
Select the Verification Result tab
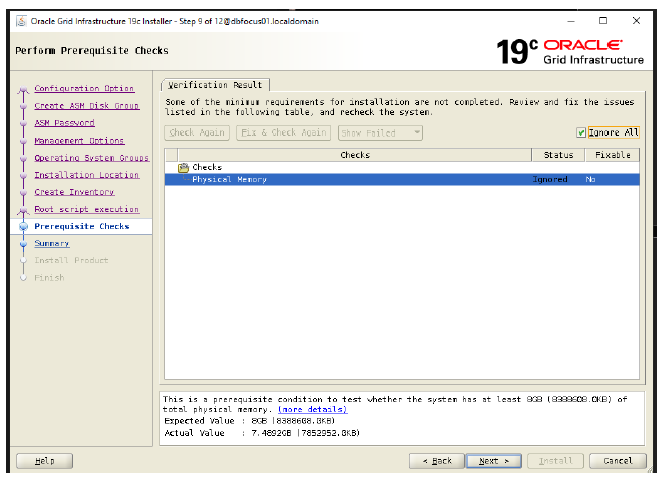tap(215, 85)
